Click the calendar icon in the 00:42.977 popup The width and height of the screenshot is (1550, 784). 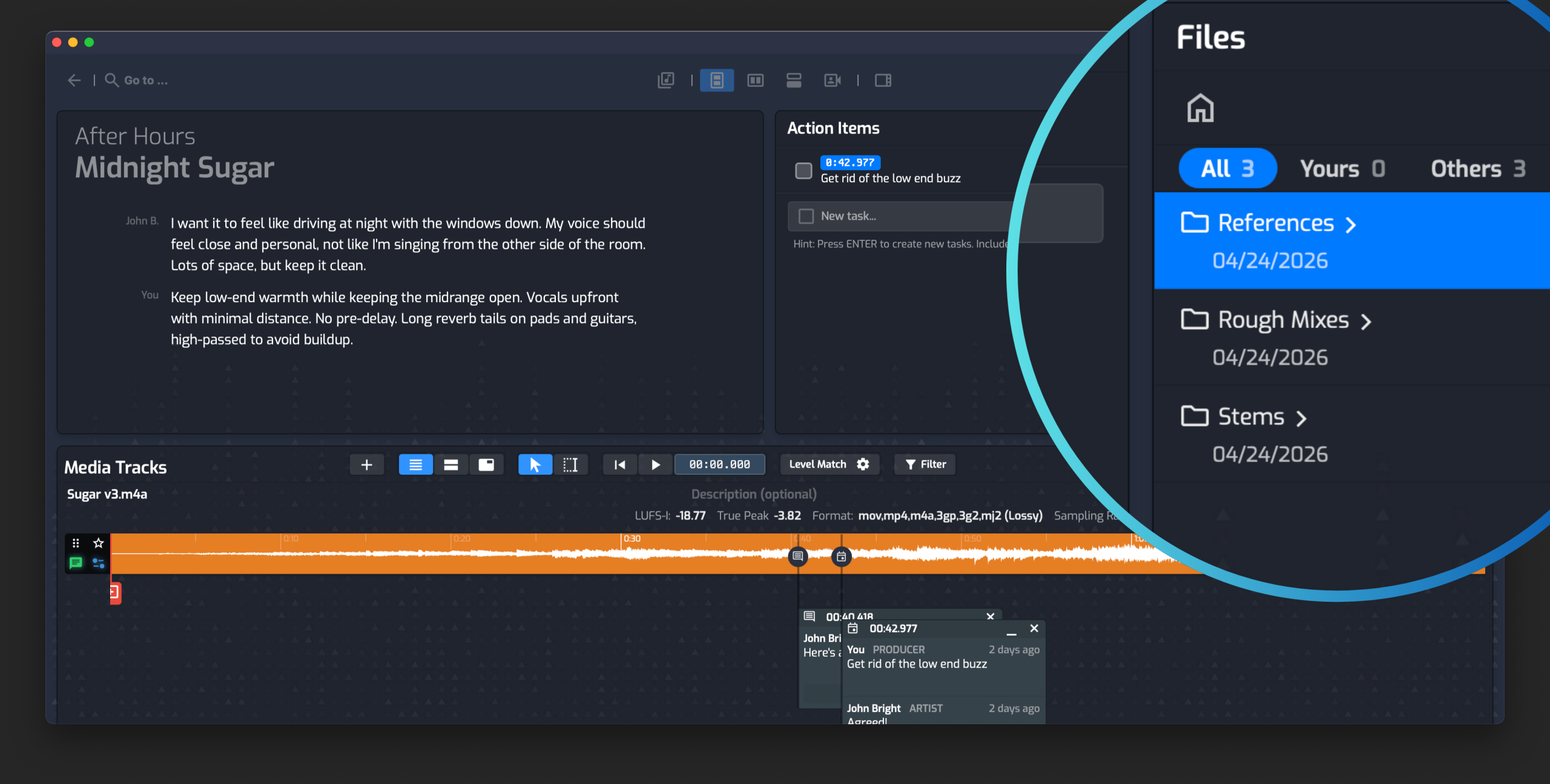[x=852, y=628]
